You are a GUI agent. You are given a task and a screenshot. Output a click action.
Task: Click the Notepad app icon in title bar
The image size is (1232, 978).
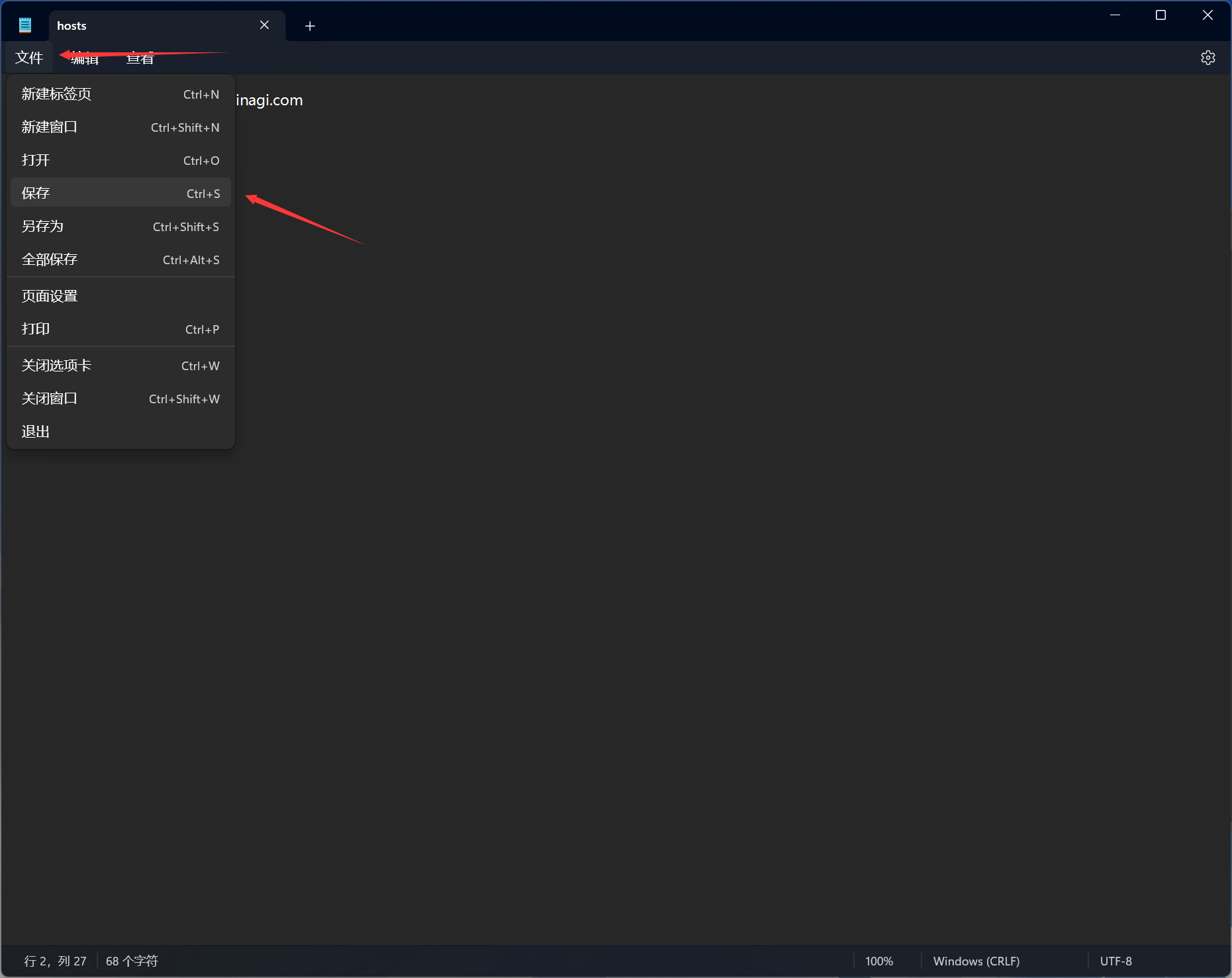click(25, 25)
